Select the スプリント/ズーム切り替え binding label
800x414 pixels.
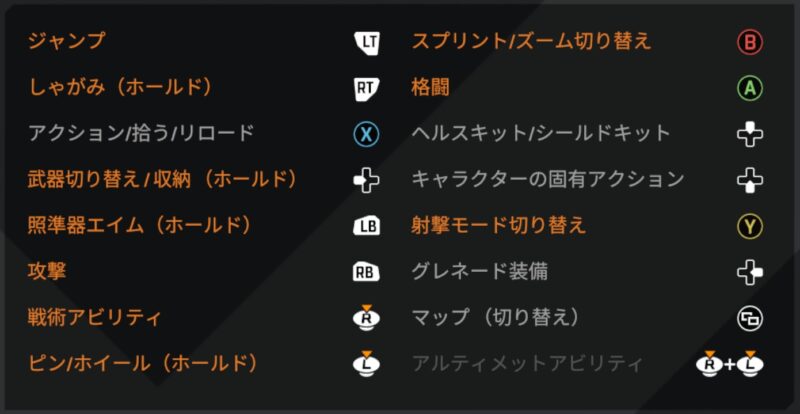tap(531, 41)
